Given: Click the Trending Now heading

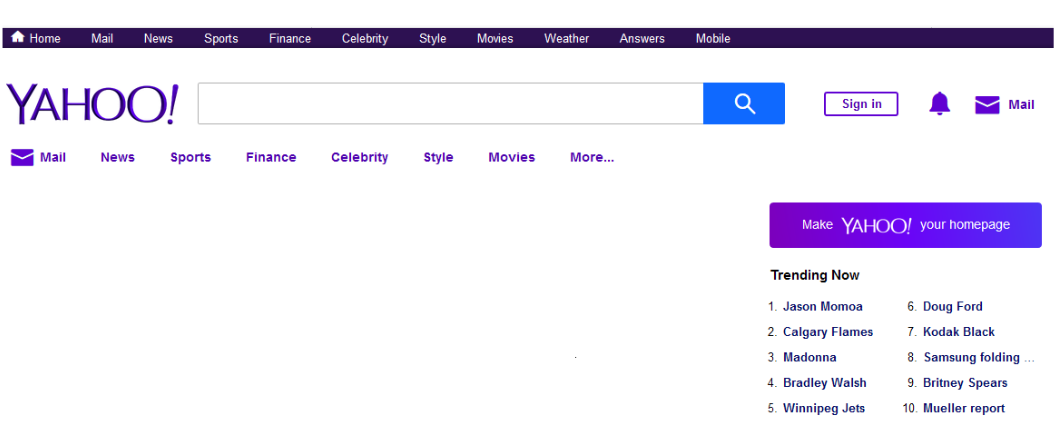Looking at the screenshot, I should tap(814, 275).
